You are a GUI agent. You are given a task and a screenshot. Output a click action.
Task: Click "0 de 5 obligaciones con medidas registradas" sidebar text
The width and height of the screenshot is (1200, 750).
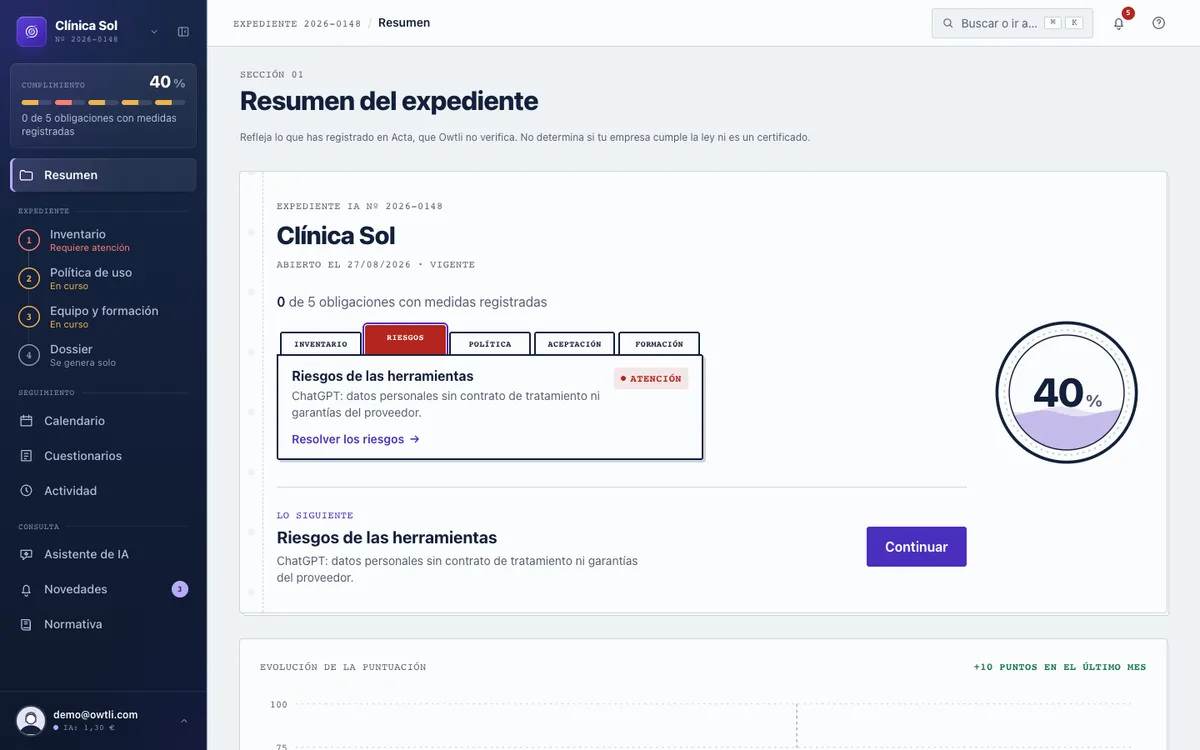tap(99, 125)
